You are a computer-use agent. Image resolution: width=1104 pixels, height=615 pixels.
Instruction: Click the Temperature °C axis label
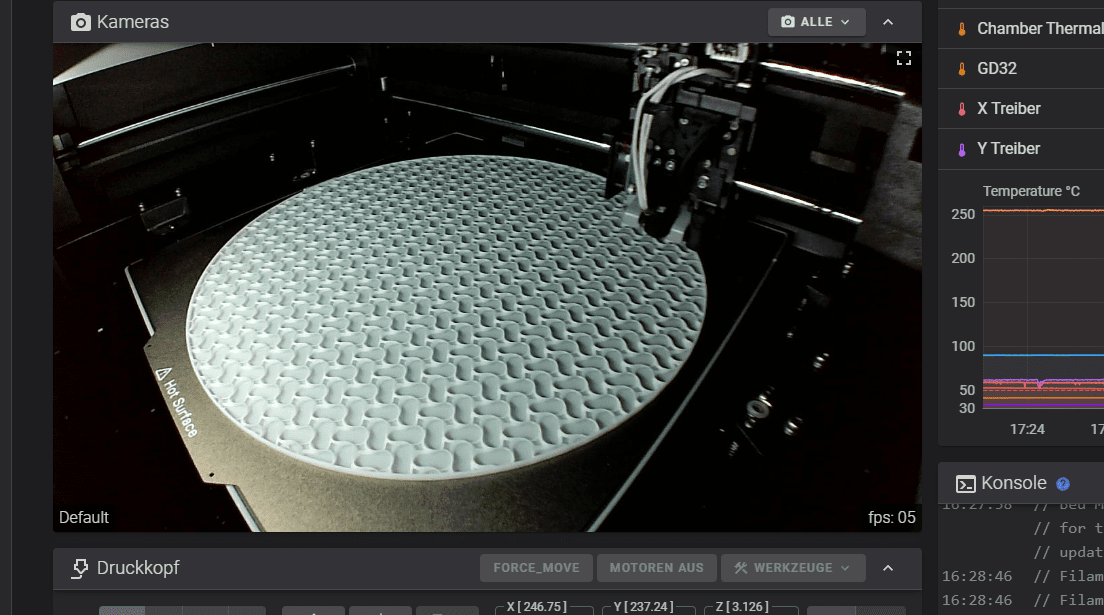click(x=1031, y=191)
